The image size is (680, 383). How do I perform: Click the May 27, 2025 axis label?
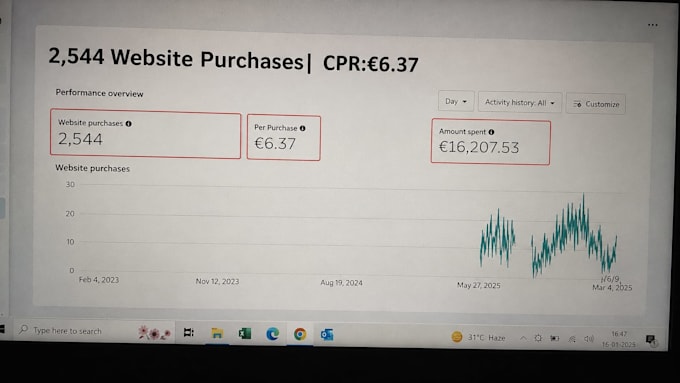tap(478, 285)
